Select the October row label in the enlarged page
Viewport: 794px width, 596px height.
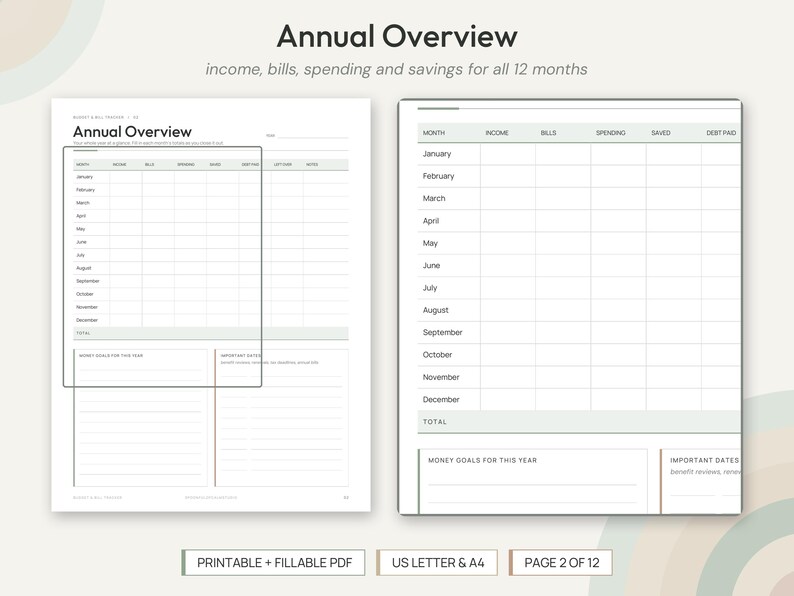click(438, 354)
